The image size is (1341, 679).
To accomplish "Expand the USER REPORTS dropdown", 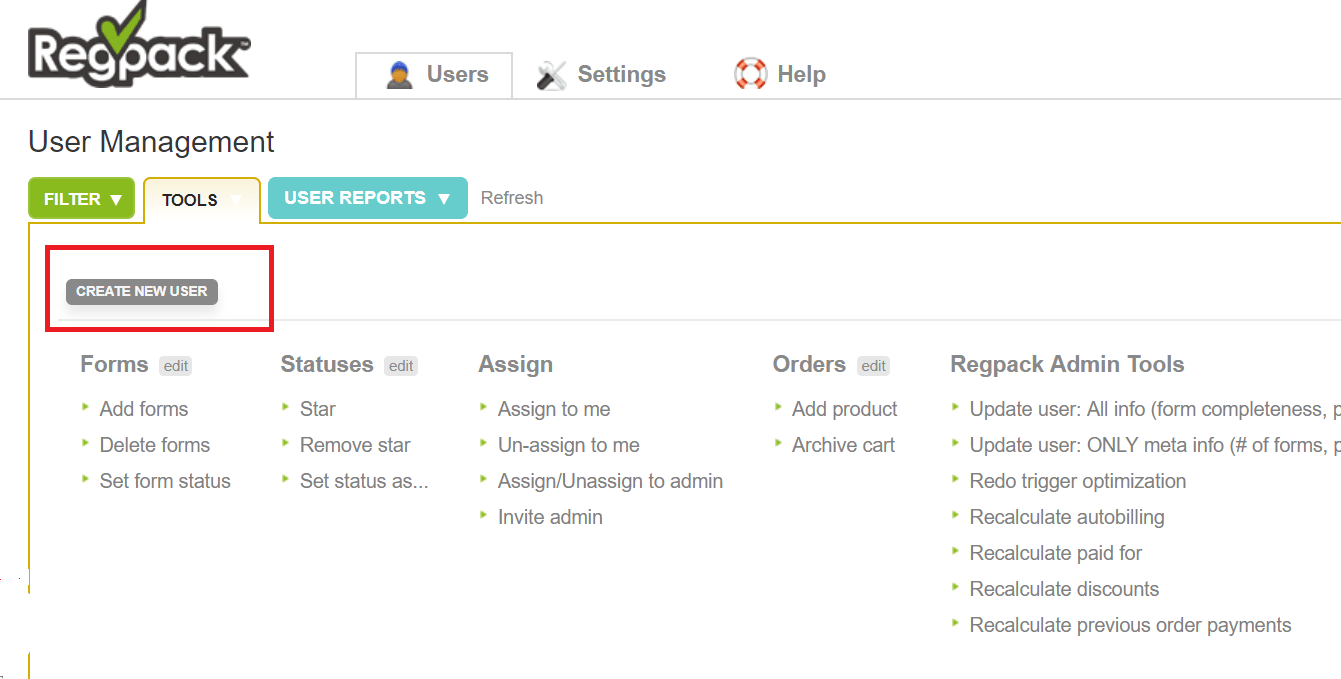I will point(367,198).
